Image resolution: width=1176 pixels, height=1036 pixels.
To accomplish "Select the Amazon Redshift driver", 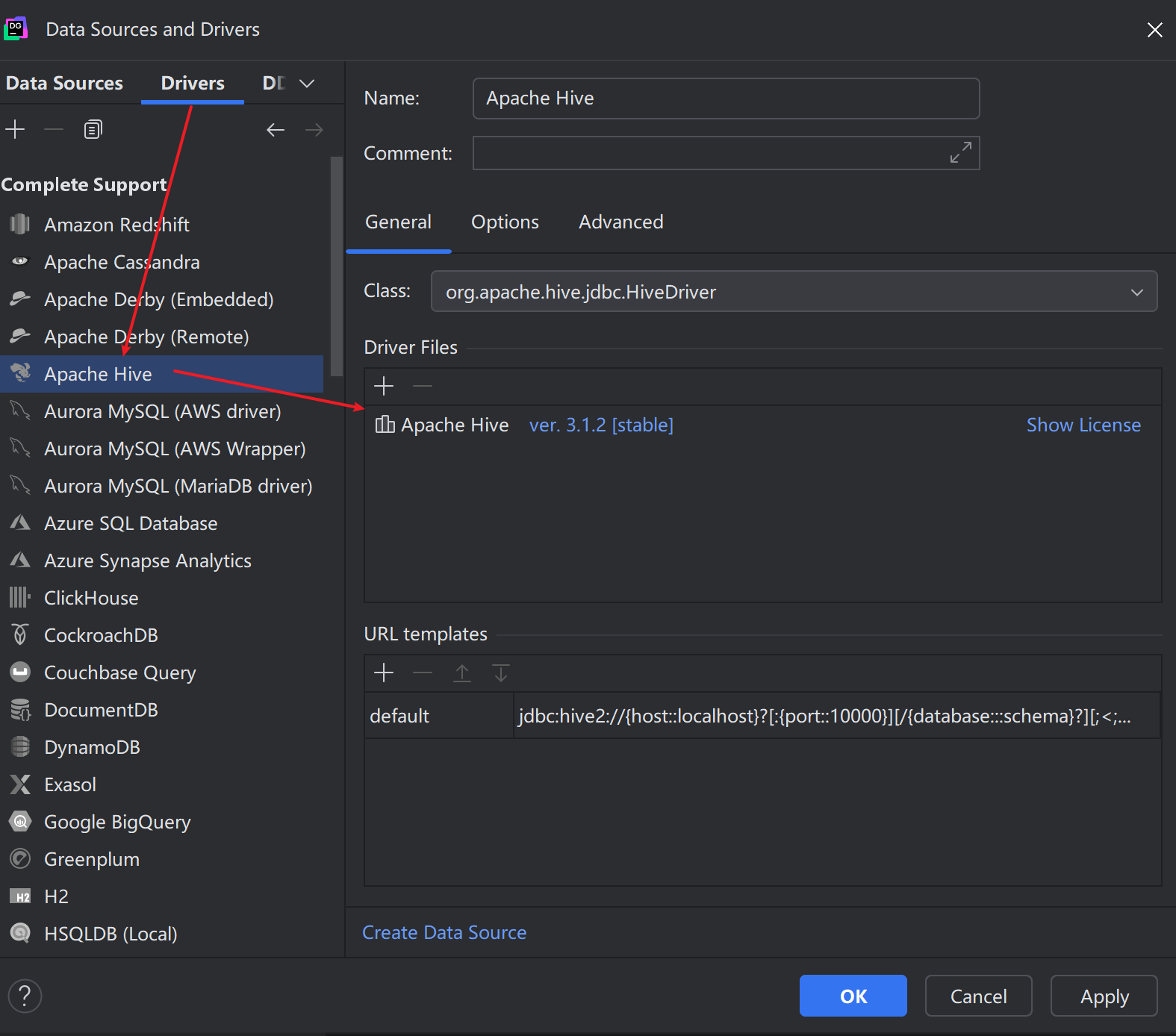I will pos(162,225).
